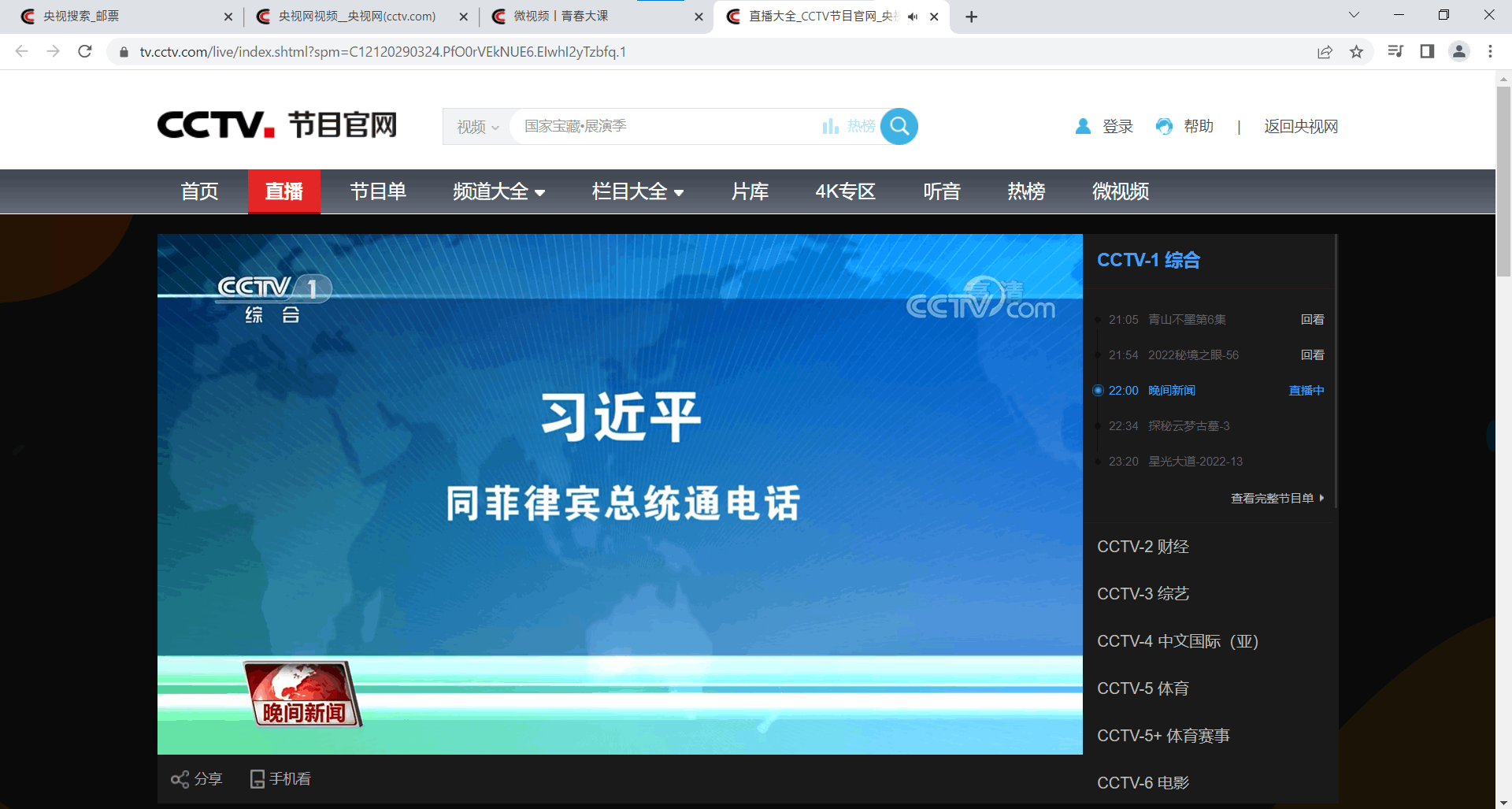Select the 直播 navigation tab
Image resolution: width=1512 pixels, height=809 pixels.
click(284, 191)
